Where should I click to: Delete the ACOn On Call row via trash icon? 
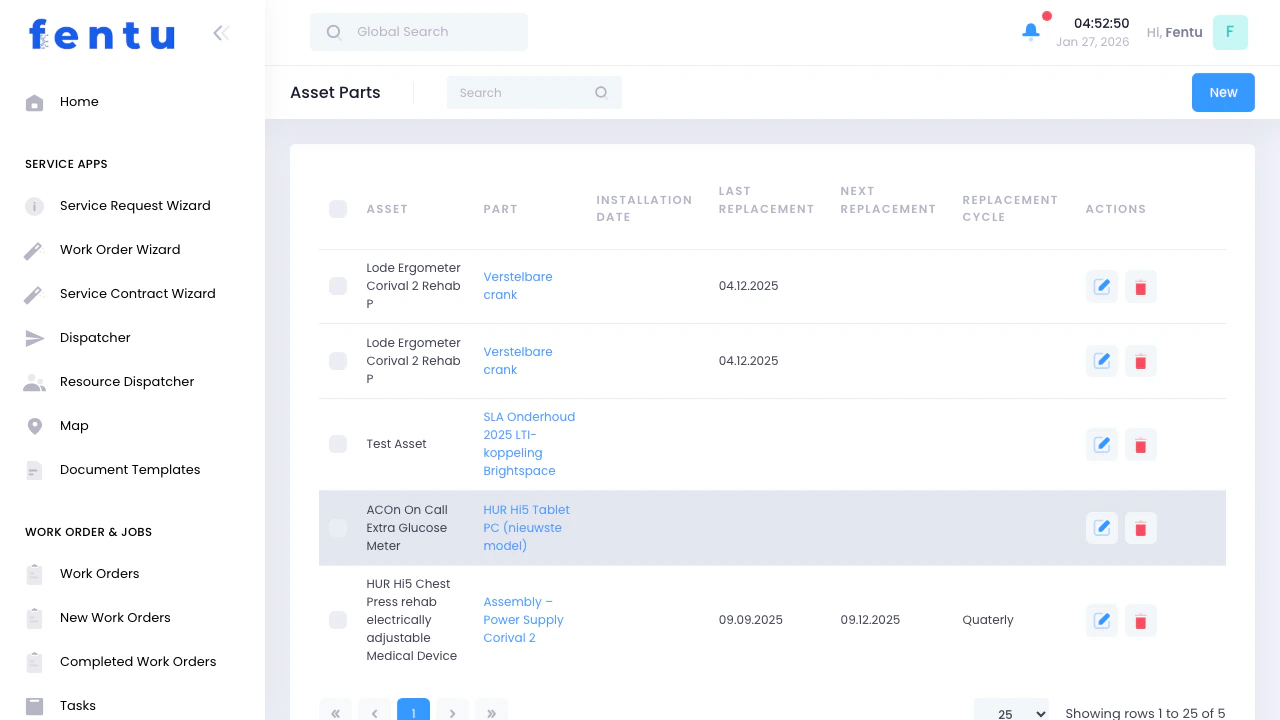pos(1140,527)
